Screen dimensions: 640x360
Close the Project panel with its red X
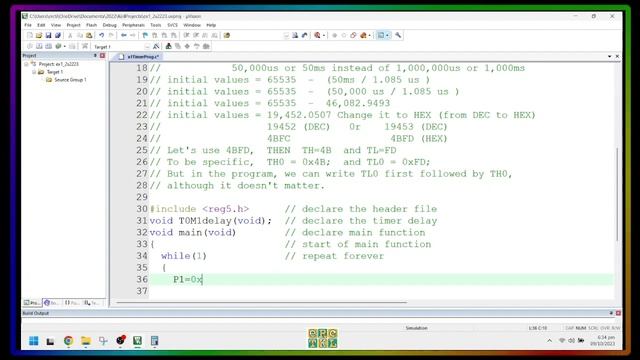pyautogui.click(x=102, y=56)
